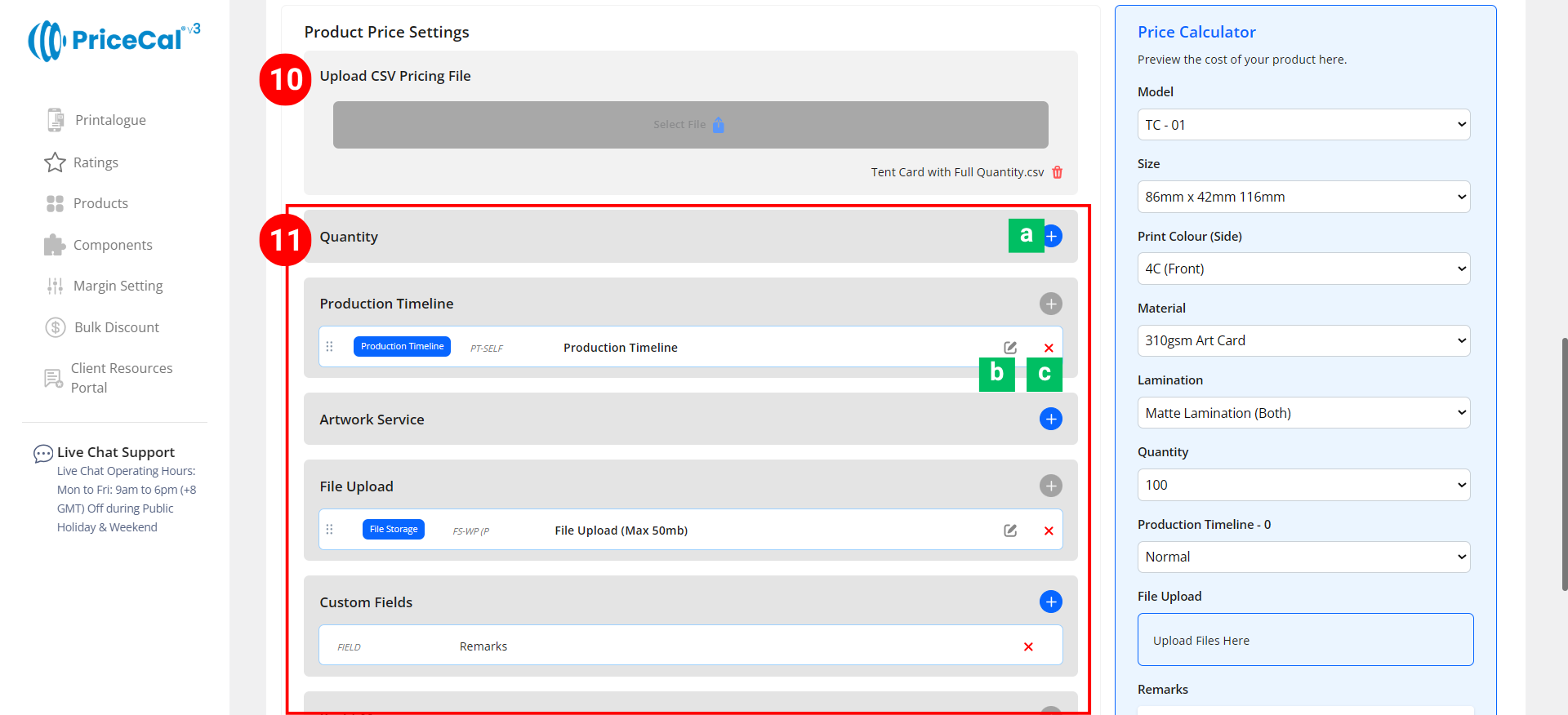Open the Material dropdown with 310gsm Art Card
This screenshot has height=715, width=1568.
(x=1303, y=340)
